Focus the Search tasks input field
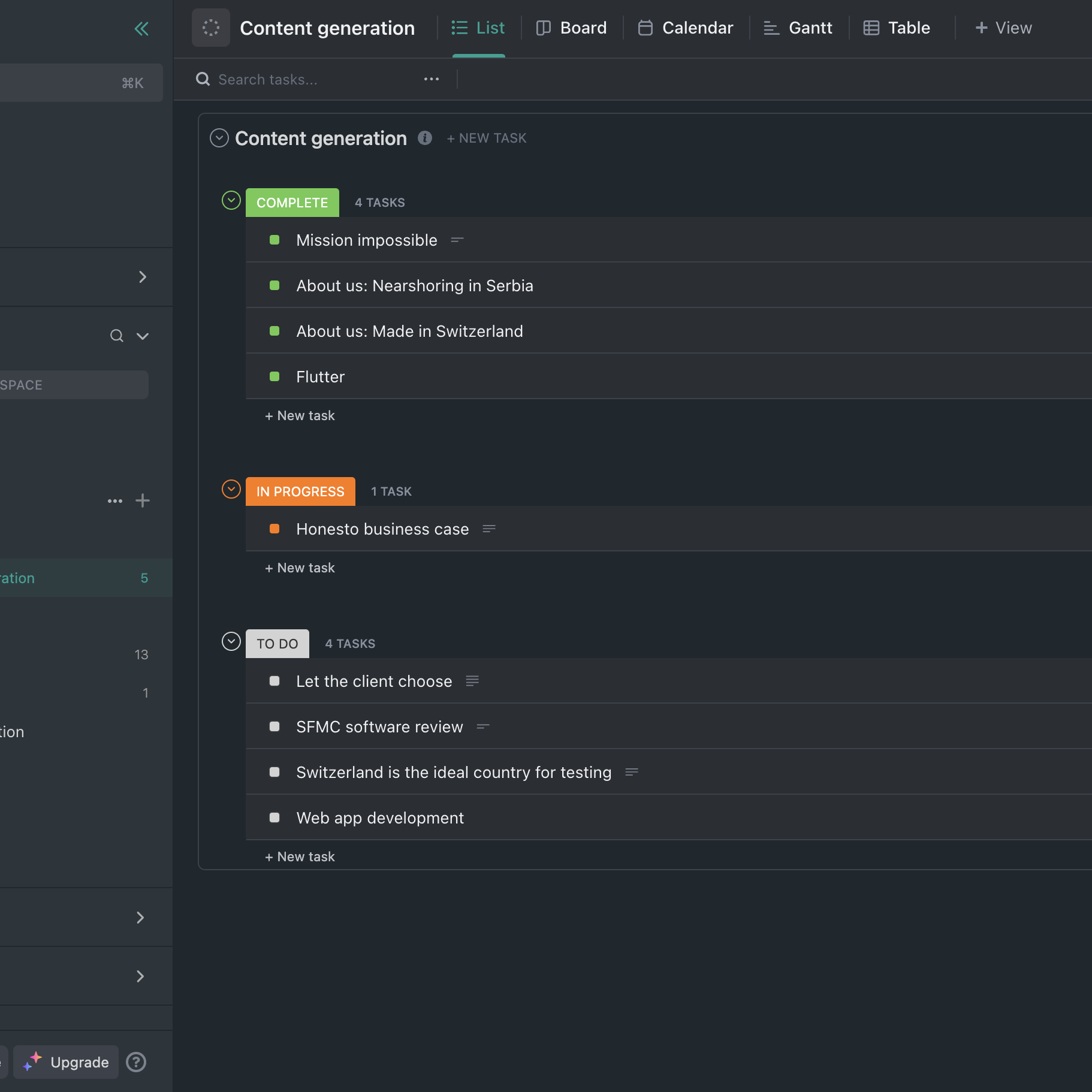 pos(306,79)
